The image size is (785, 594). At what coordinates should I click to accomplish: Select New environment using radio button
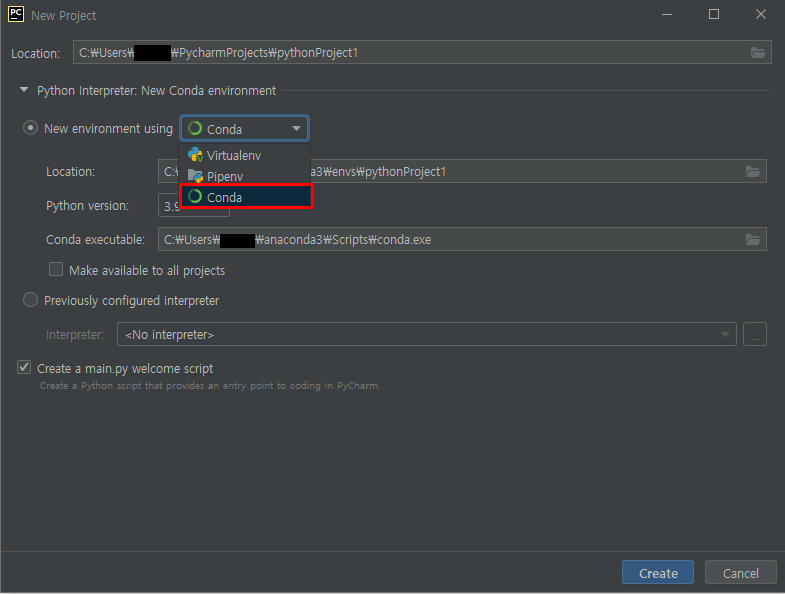[x=31, y=128]
